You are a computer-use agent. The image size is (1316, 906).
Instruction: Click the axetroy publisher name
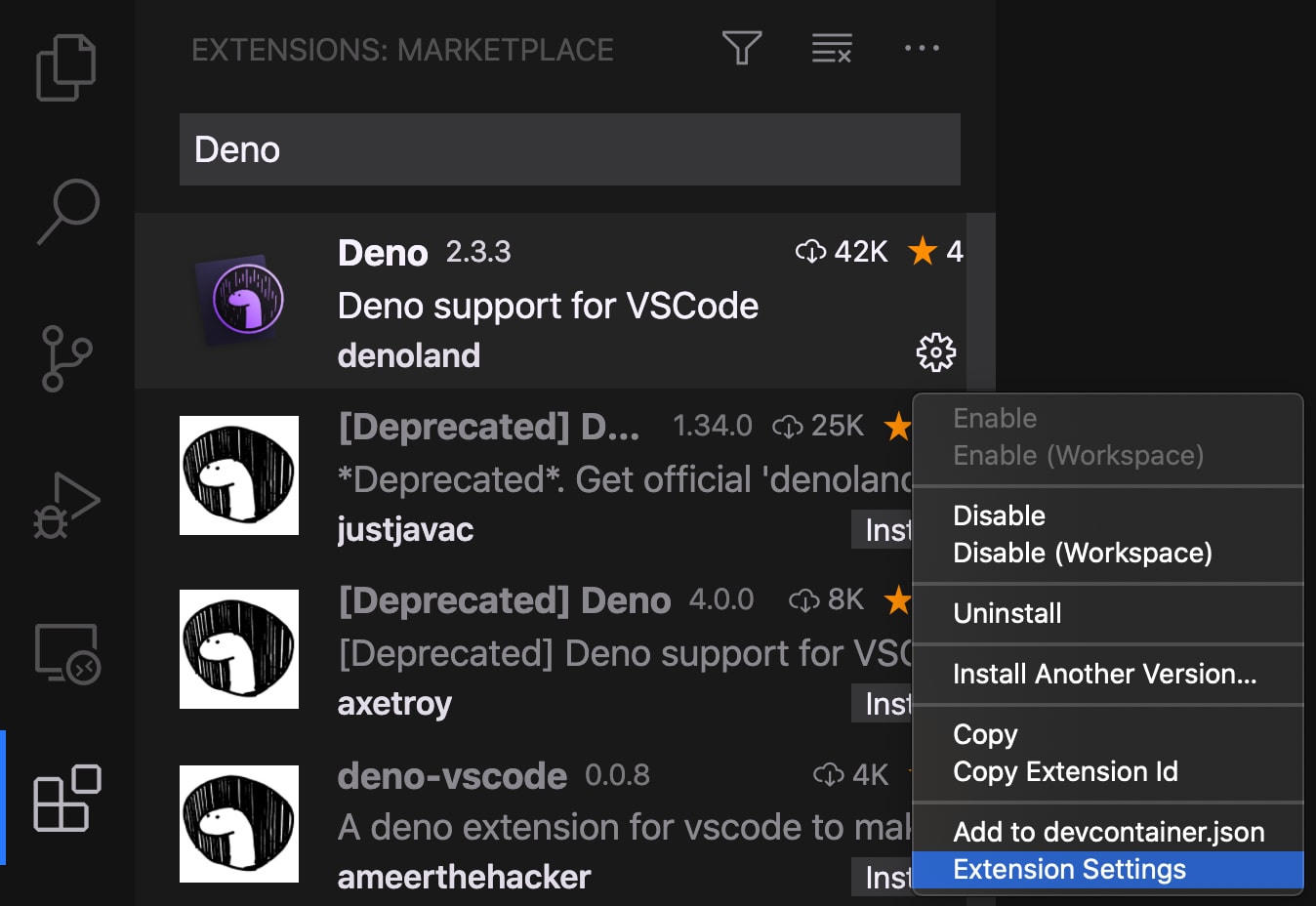coord(394,703)
